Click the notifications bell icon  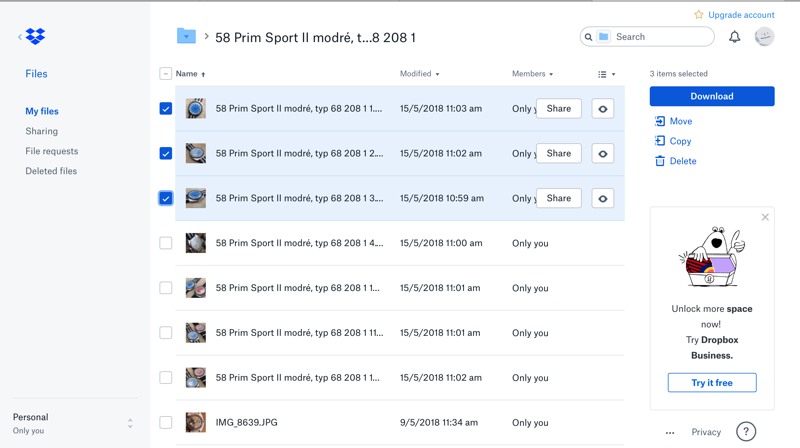point(734,37)
